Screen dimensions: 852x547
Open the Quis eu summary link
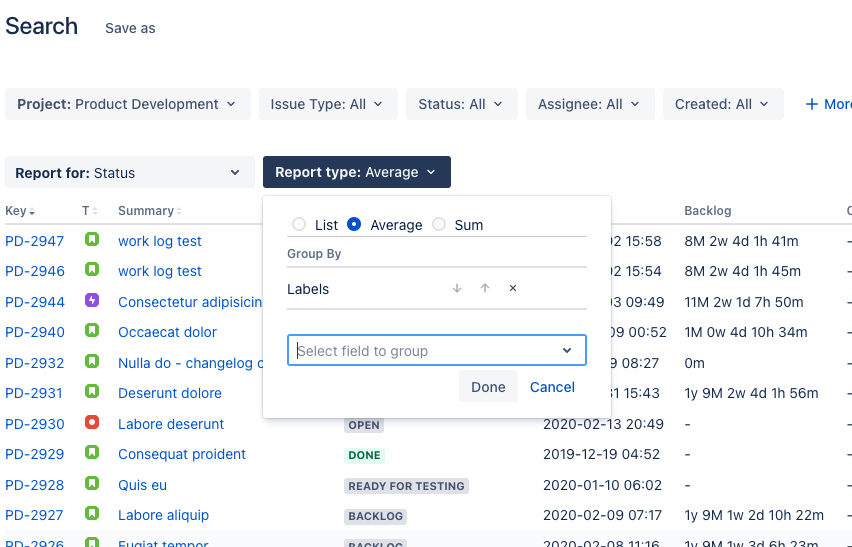click(142, 485)
